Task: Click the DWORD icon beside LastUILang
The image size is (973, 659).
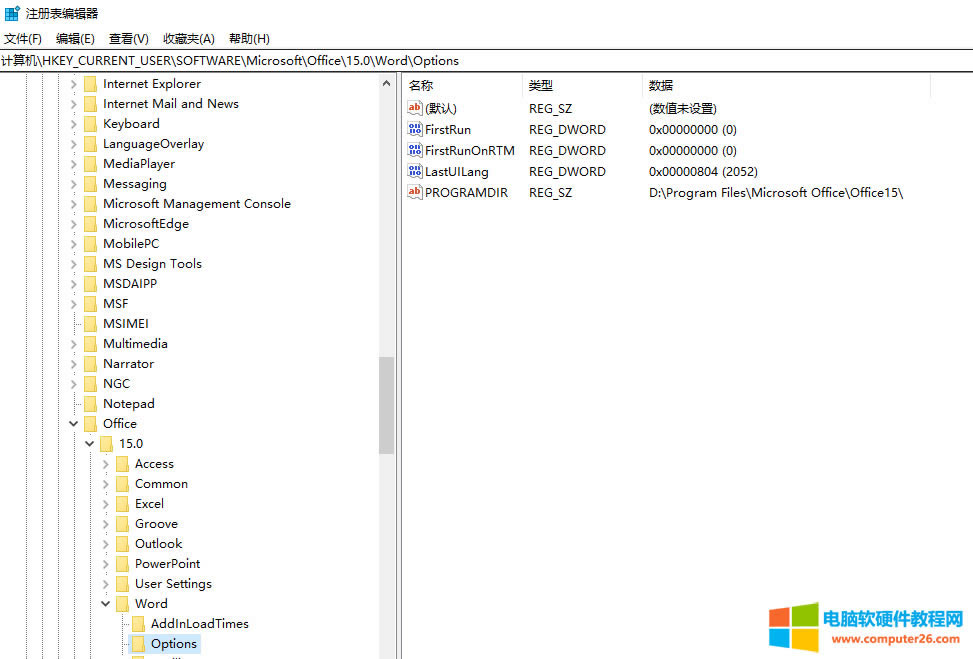Action: point(415,171)
